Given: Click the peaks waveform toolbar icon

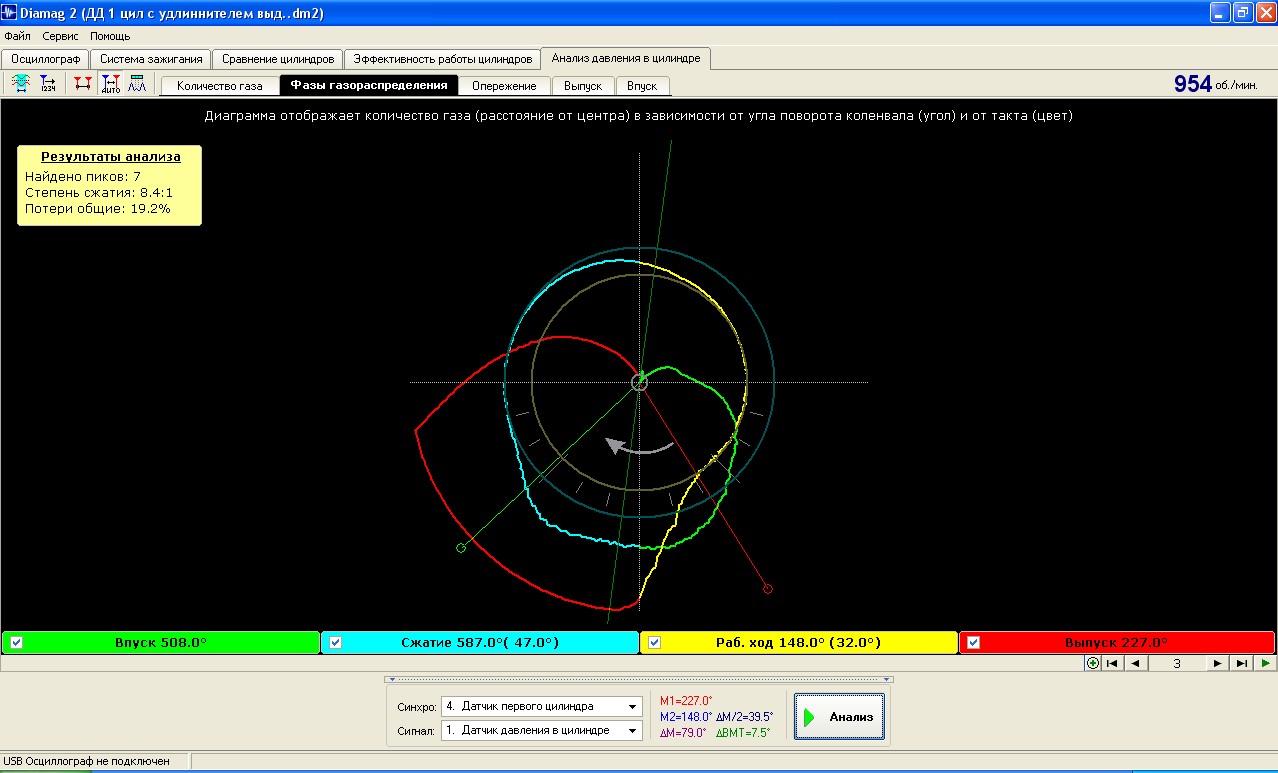Looking at the screenshot, I should click(137, 85).
